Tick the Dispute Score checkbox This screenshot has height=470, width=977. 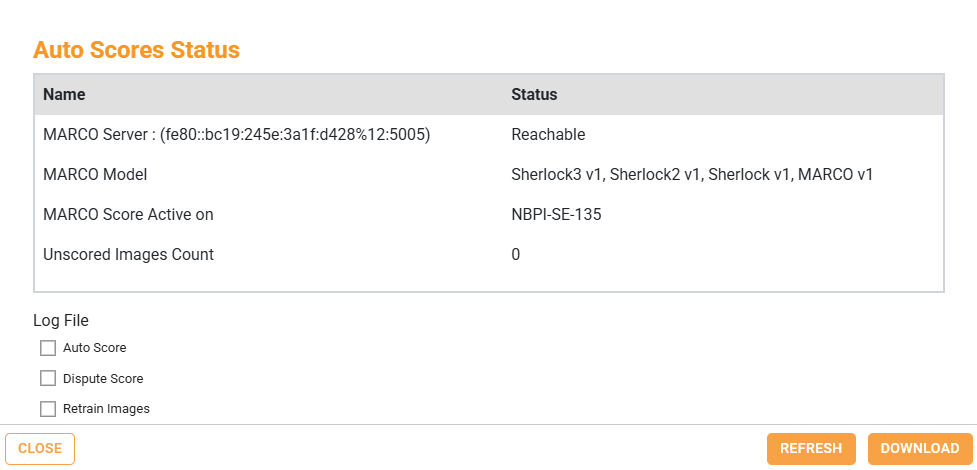pyautogui.click(x=48, y=378)
